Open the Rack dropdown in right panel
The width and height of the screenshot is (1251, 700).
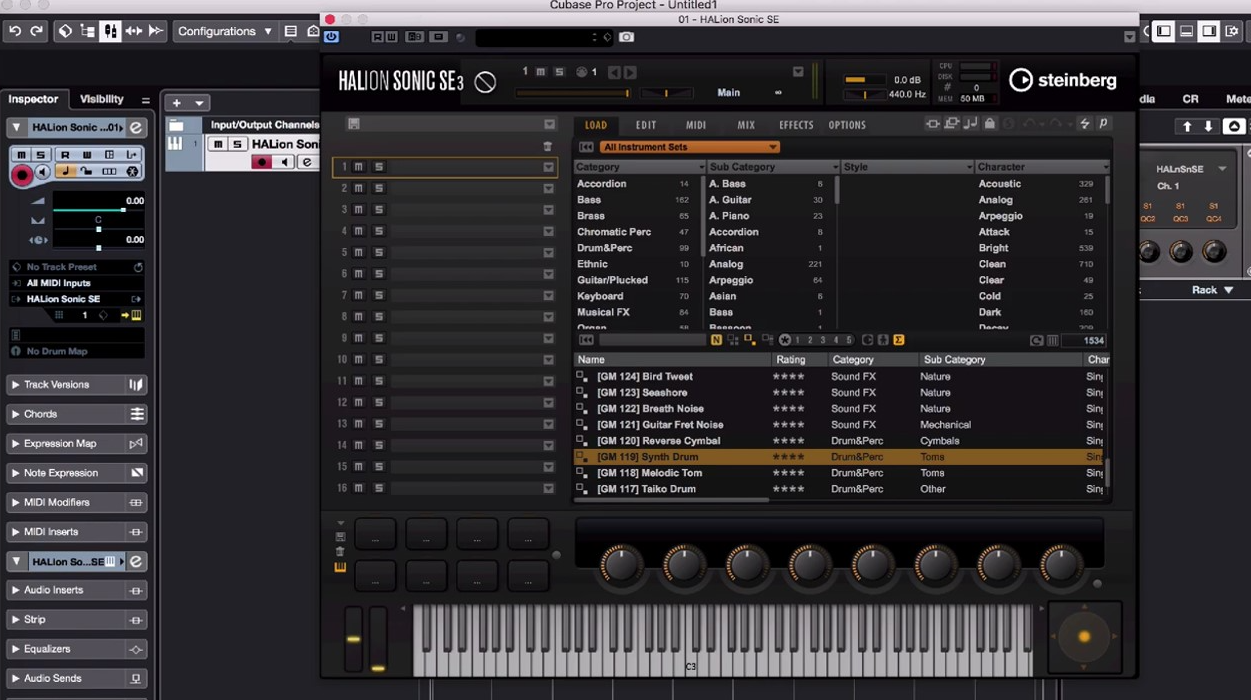coord(1212,290)
